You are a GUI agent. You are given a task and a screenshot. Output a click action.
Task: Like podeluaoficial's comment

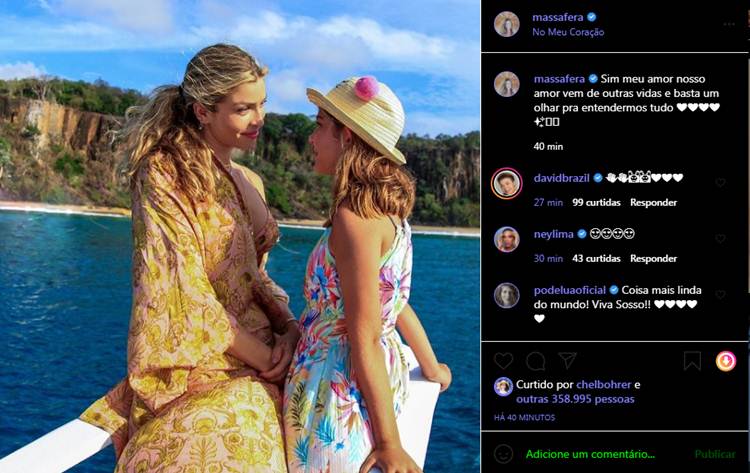click(x=719, y=295)
